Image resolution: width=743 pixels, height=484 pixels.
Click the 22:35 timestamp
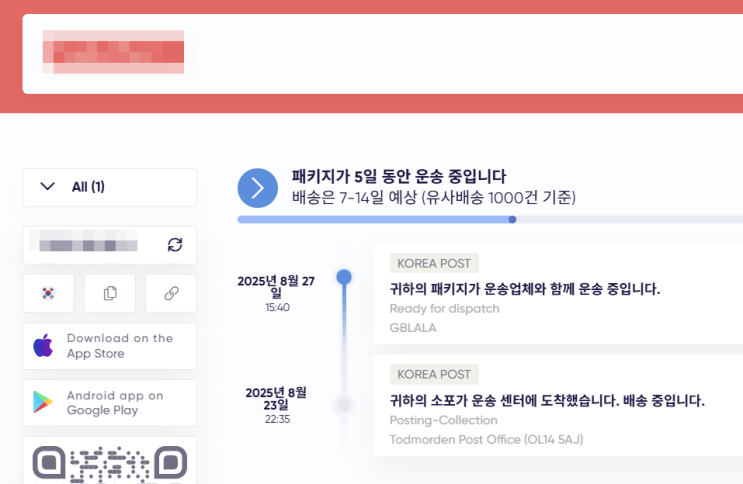(277, 419)
